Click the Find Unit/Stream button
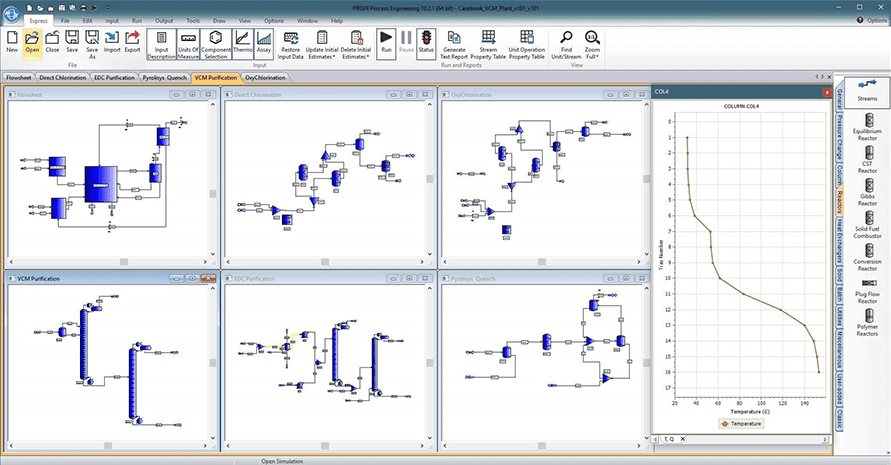The width and height of the screenshot is (891, 465). (567, 42)
